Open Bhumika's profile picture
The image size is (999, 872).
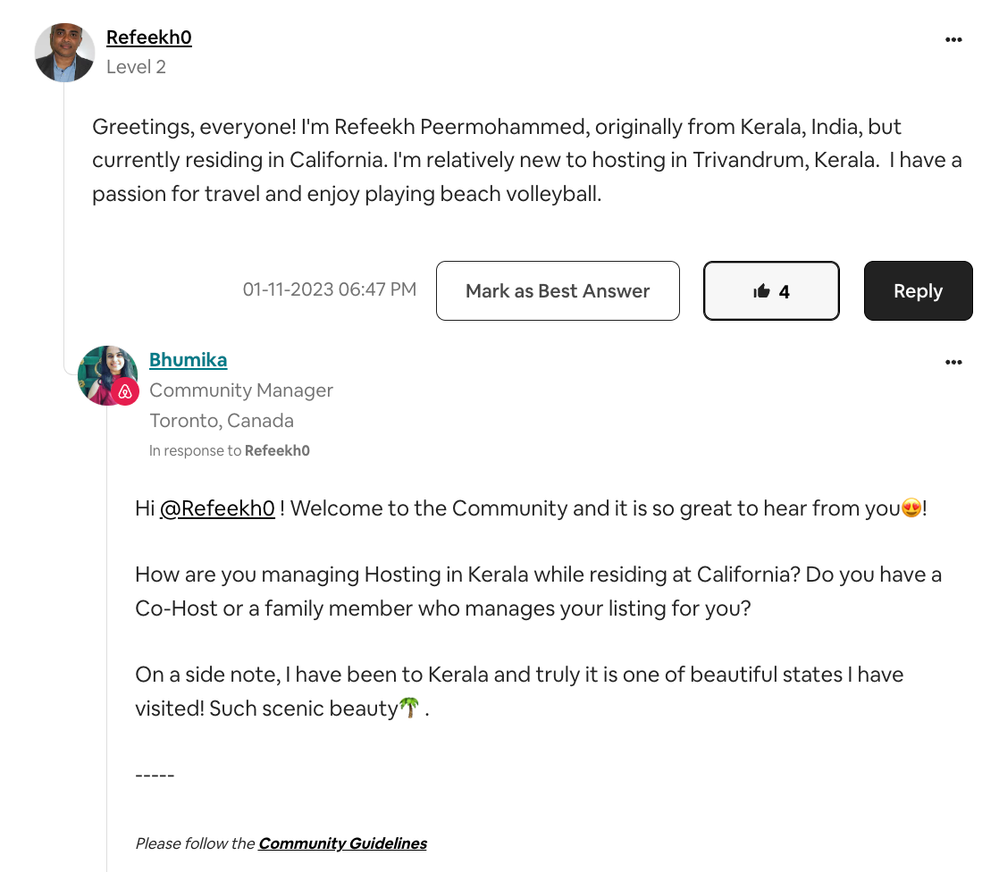pyautogui.click(x=105, y=374)
